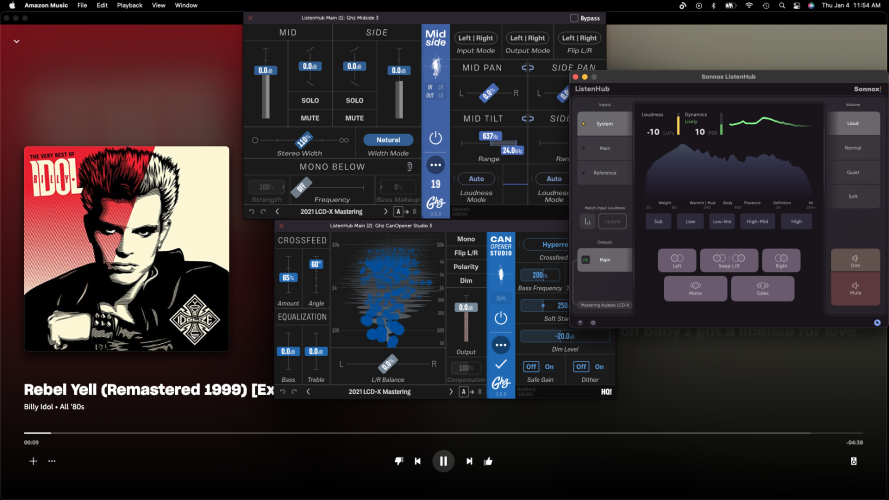Image resolution: width=889 pixels, height=500 pixels.
Task: Set Dither to Off
Action: 581,367
